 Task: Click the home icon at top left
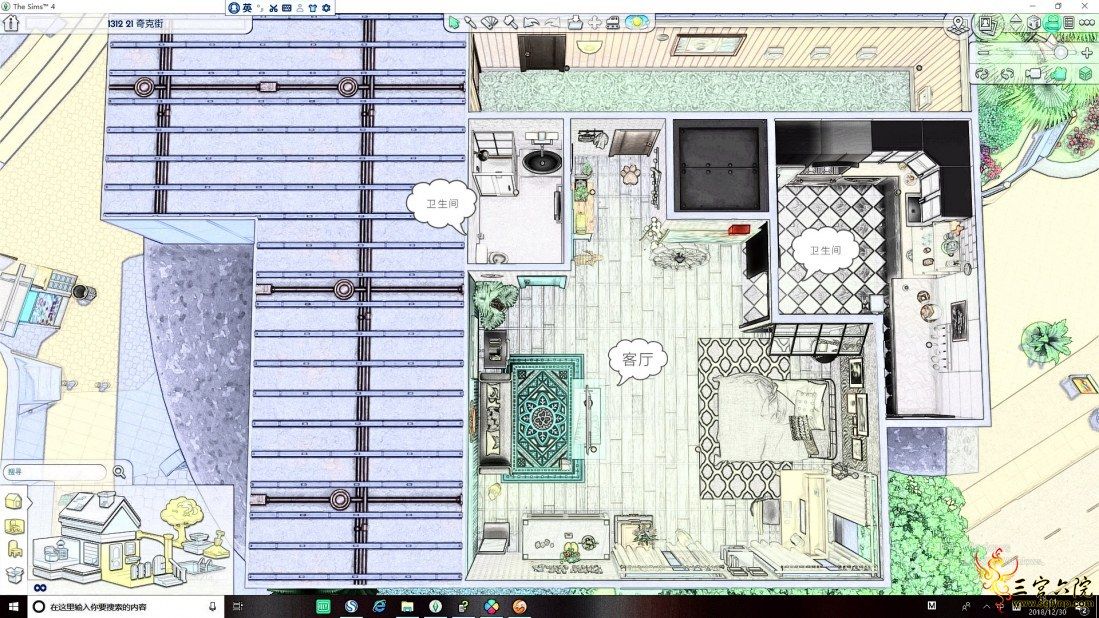click(11, 22)
